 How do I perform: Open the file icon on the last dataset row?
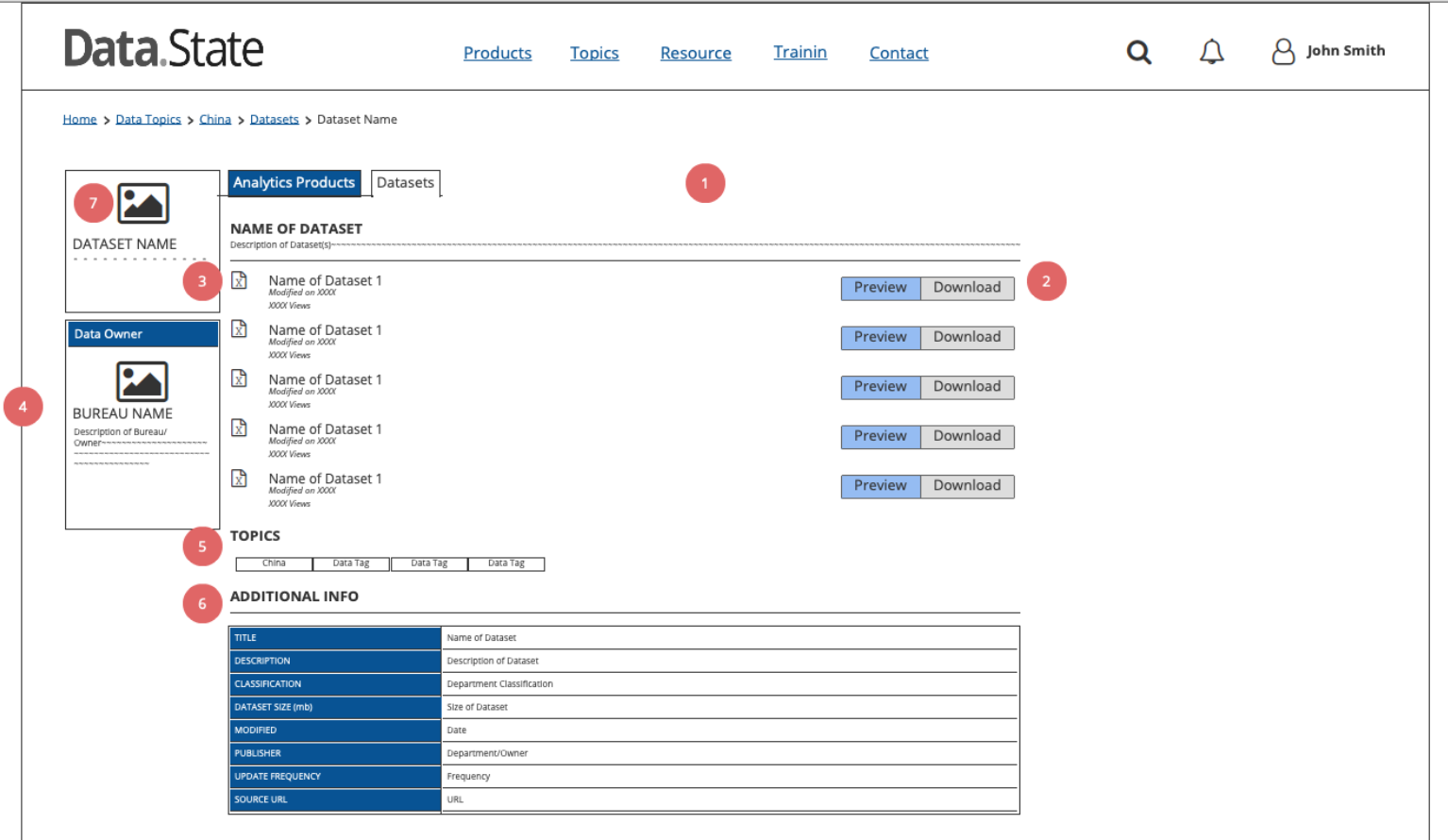(x=239, y=479)
